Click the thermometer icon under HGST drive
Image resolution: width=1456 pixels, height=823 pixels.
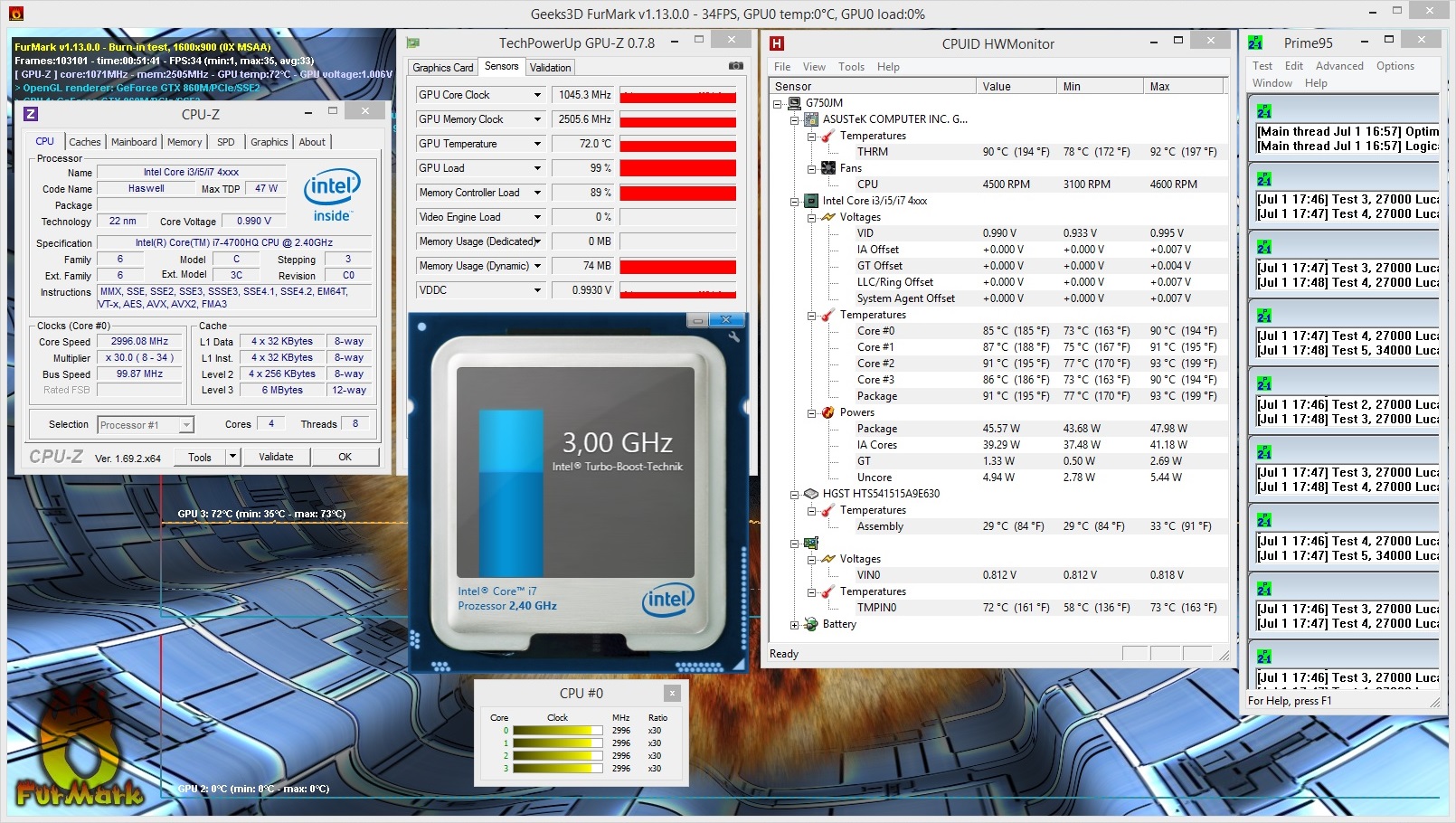pos(828,510)
